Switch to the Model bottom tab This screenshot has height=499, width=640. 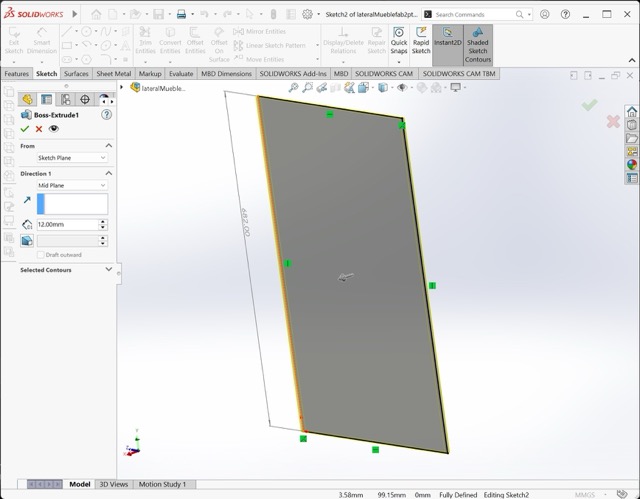[80, 484]
